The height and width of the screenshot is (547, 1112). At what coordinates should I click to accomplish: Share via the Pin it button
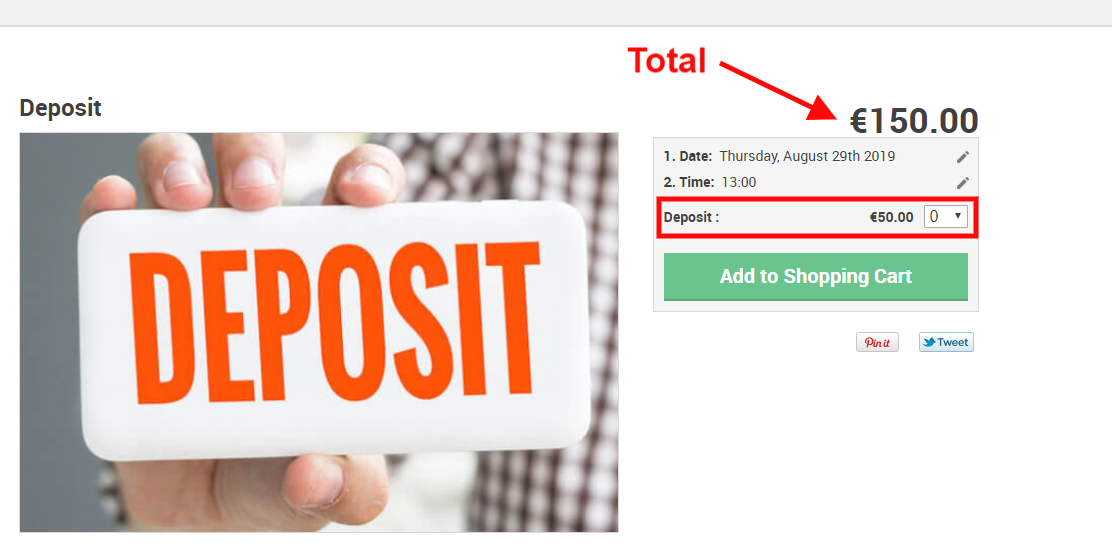(x=877, y=342)
